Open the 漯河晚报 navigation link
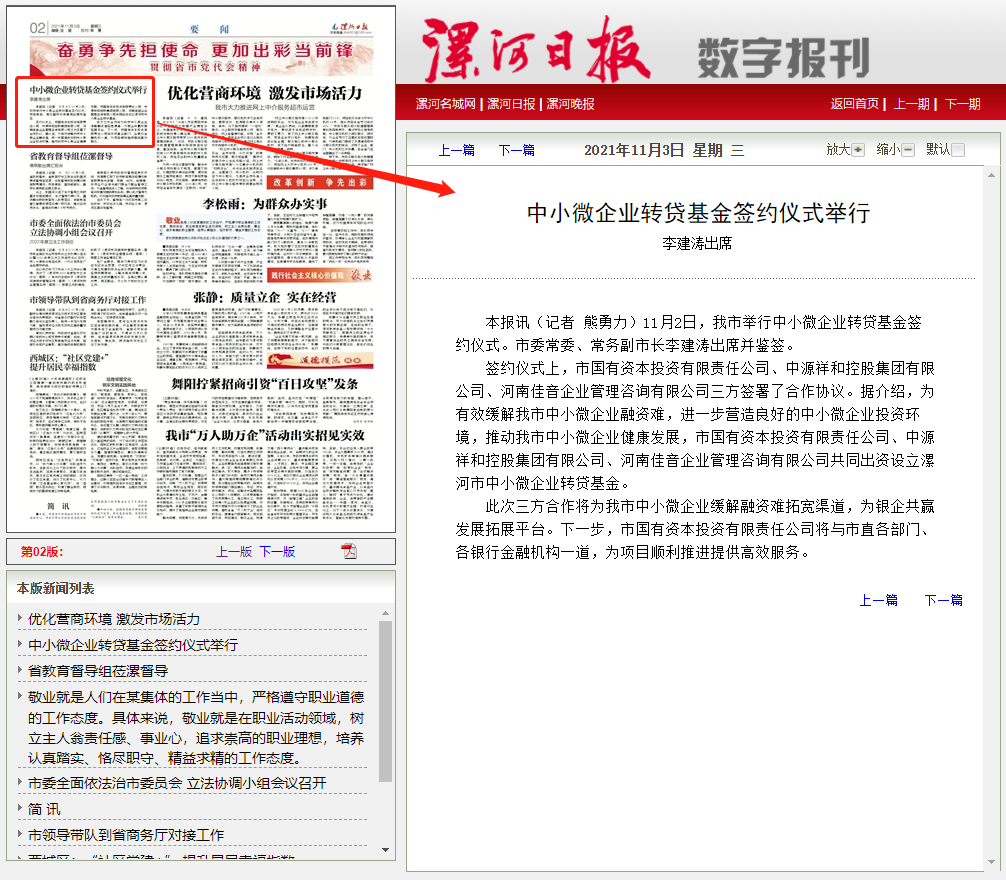1006x880 pixels. pyautogui.click(x=570, y=104)
